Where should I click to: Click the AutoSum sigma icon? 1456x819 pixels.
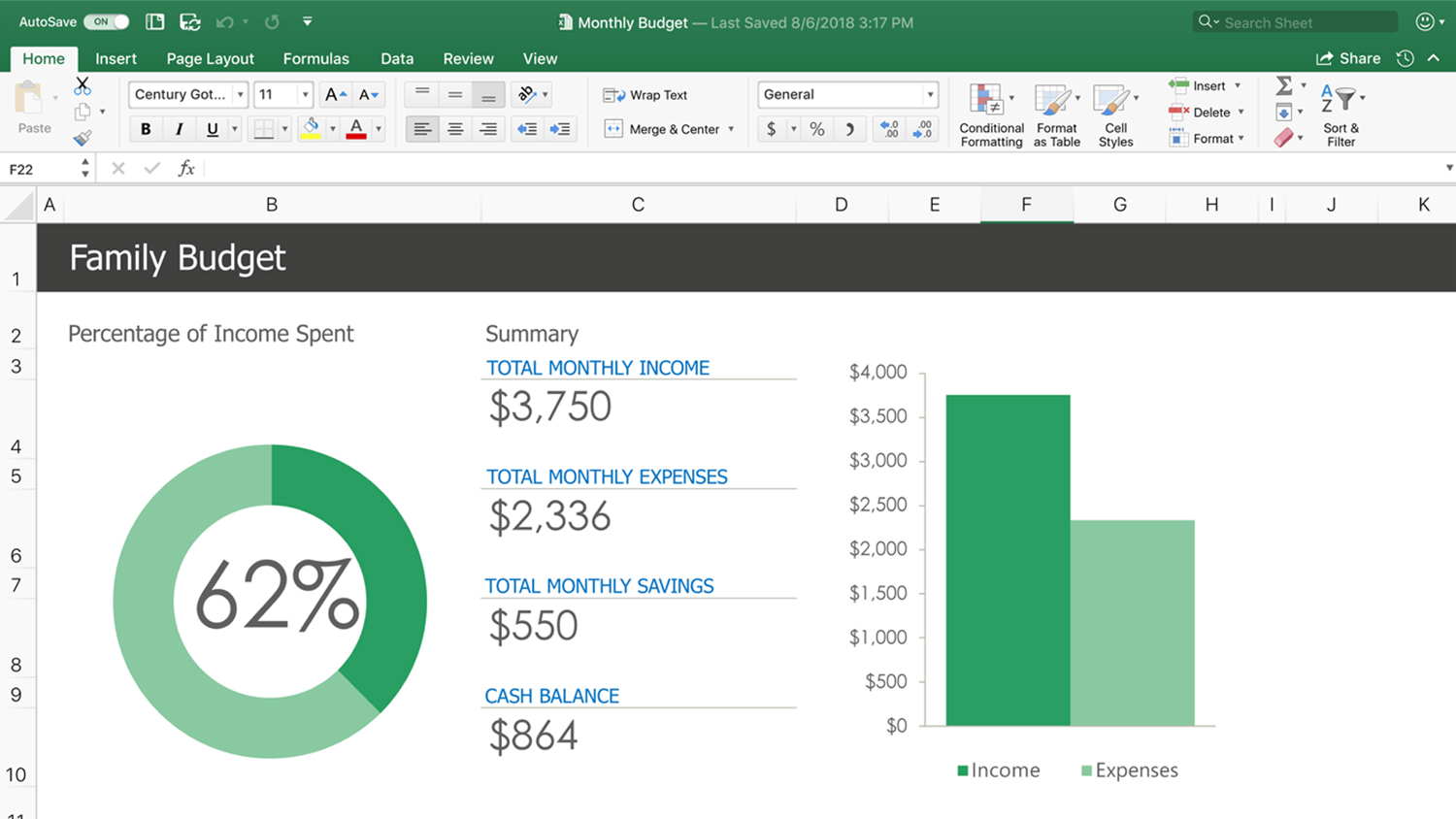pyautogui.click(x=1283, y=86)
